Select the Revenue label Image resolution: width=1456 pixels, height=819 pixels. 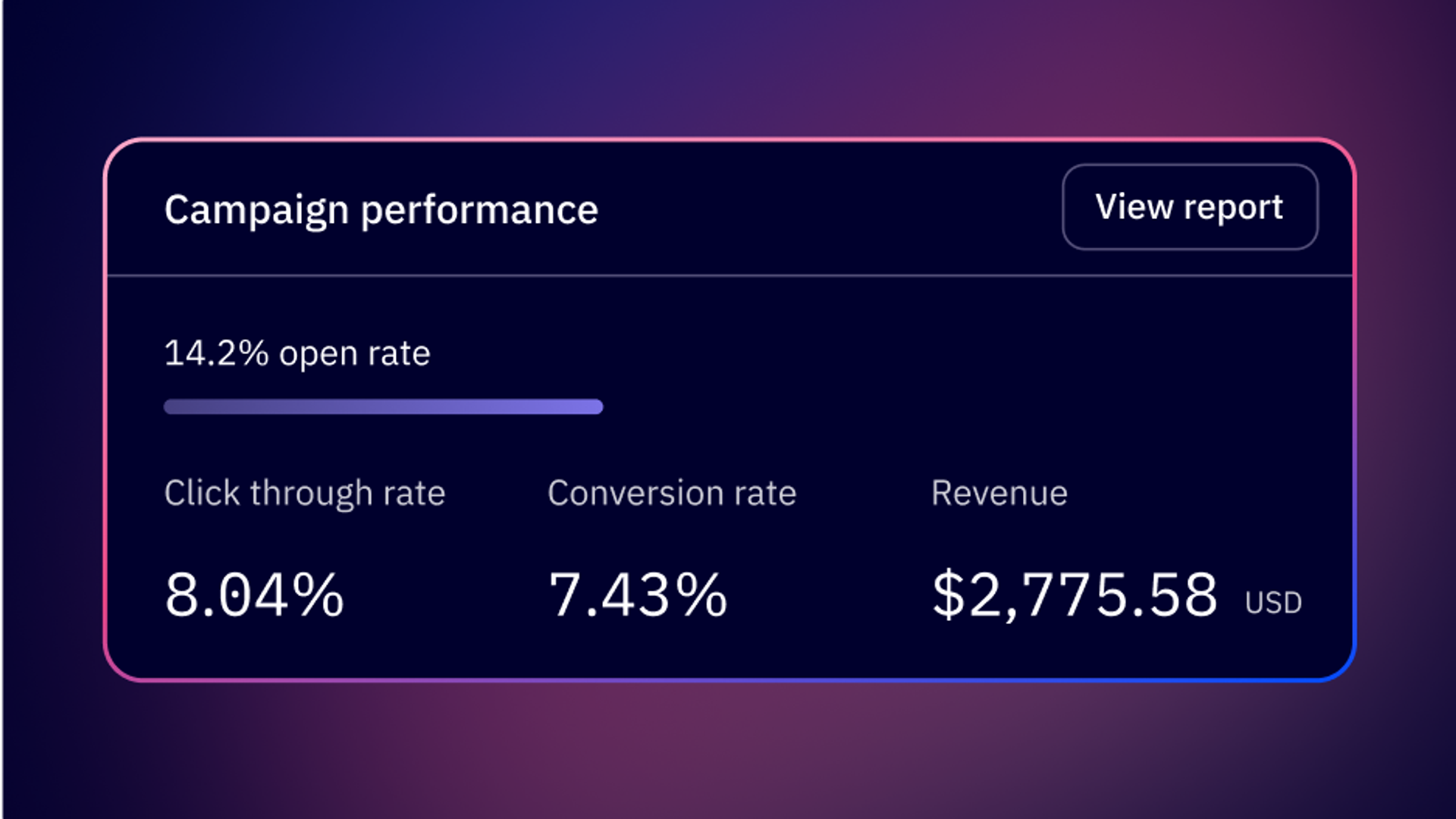tap(999, 494)
